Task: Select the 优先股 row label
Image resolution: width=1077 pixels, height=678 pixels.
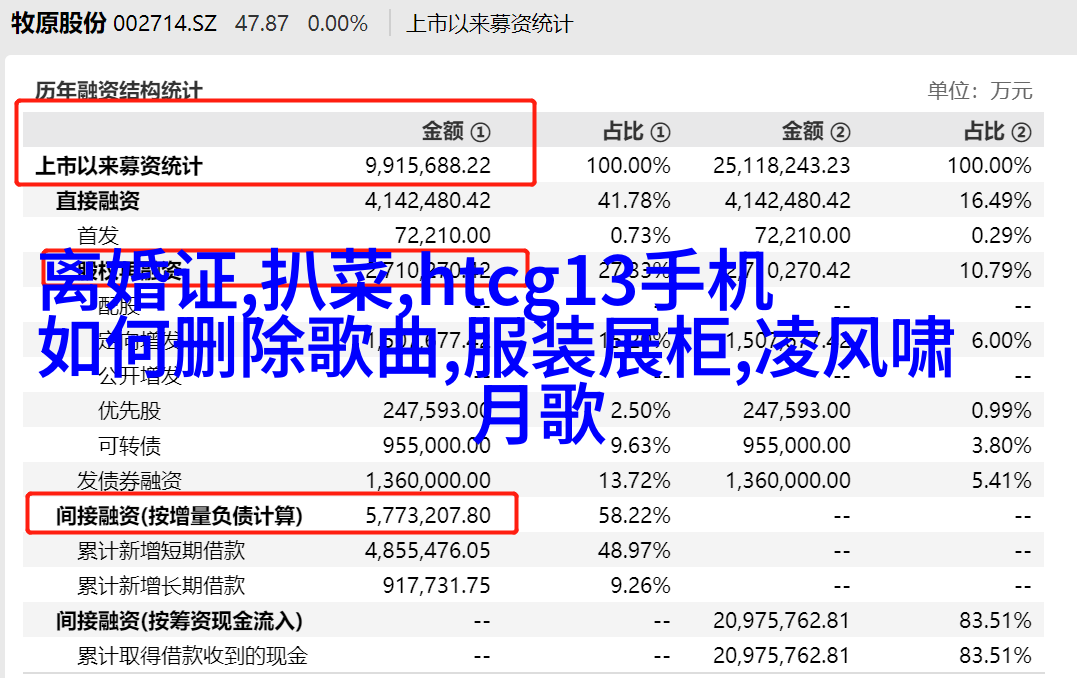Action: pyautogui.click(x=129, y=411)
